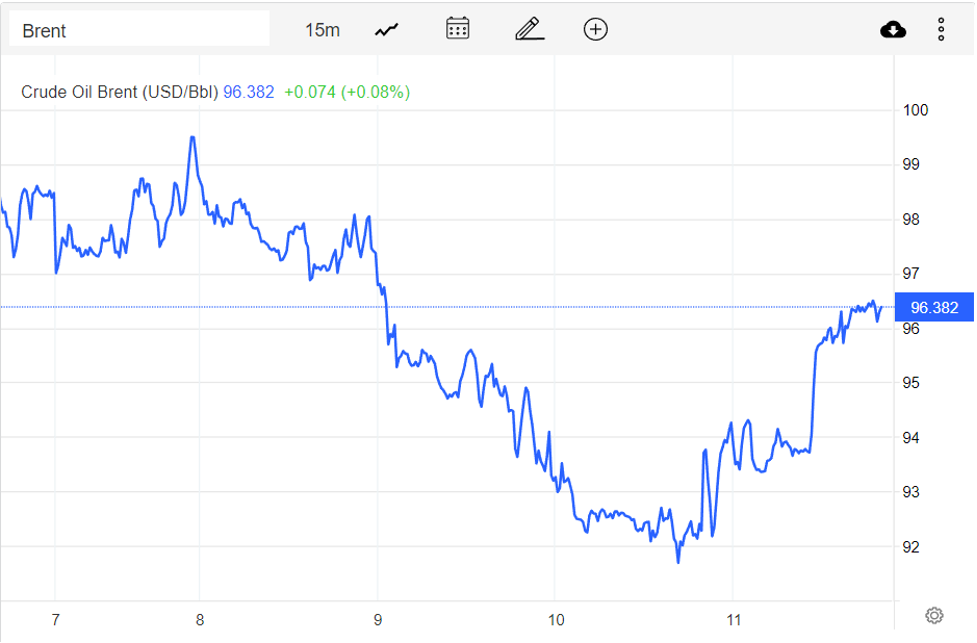Select date label 8 on time axis
Viewport: 977px width, 643px height.
200,618
